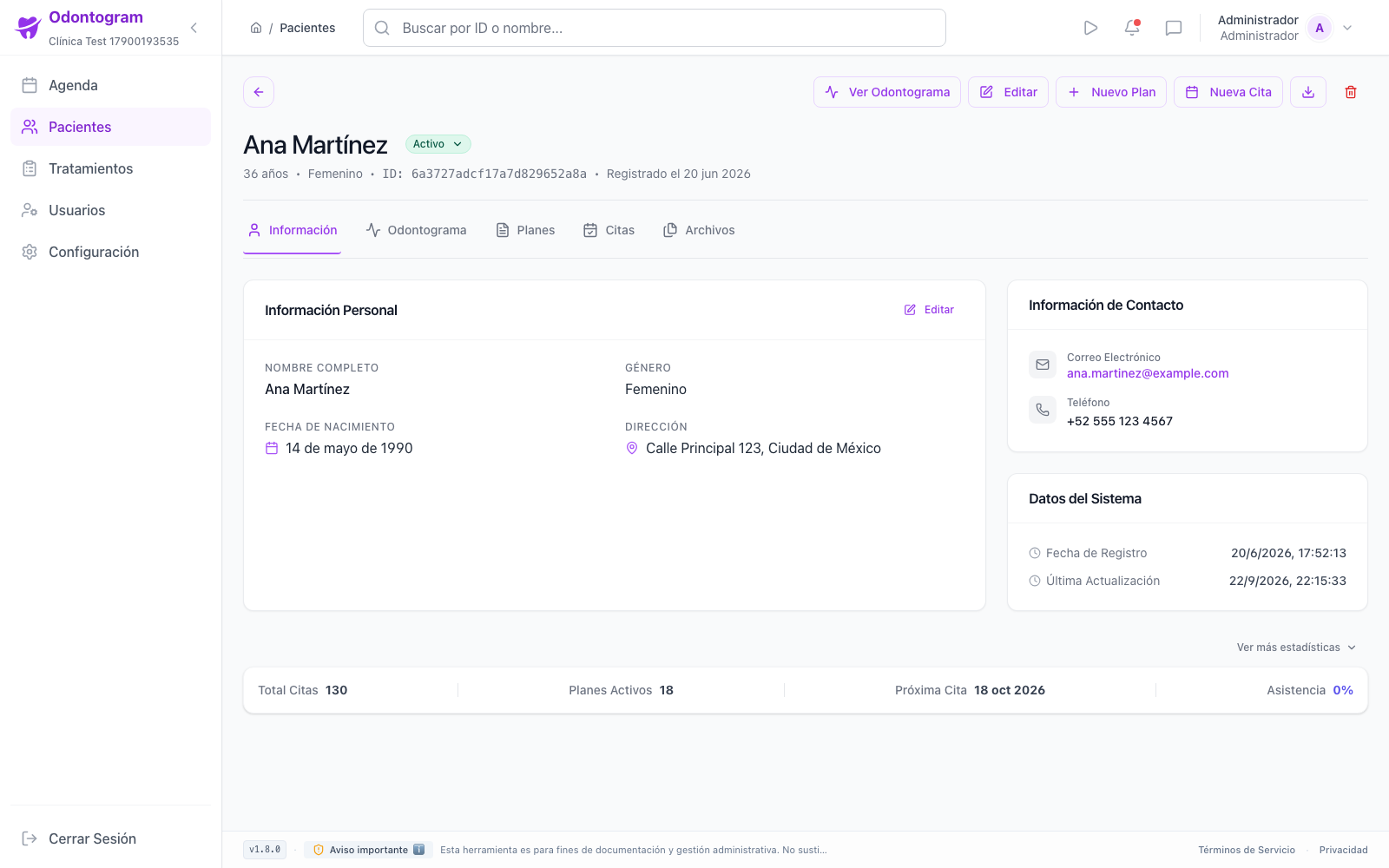Click the Odontogram tooth logo

[x=28, y=28]
